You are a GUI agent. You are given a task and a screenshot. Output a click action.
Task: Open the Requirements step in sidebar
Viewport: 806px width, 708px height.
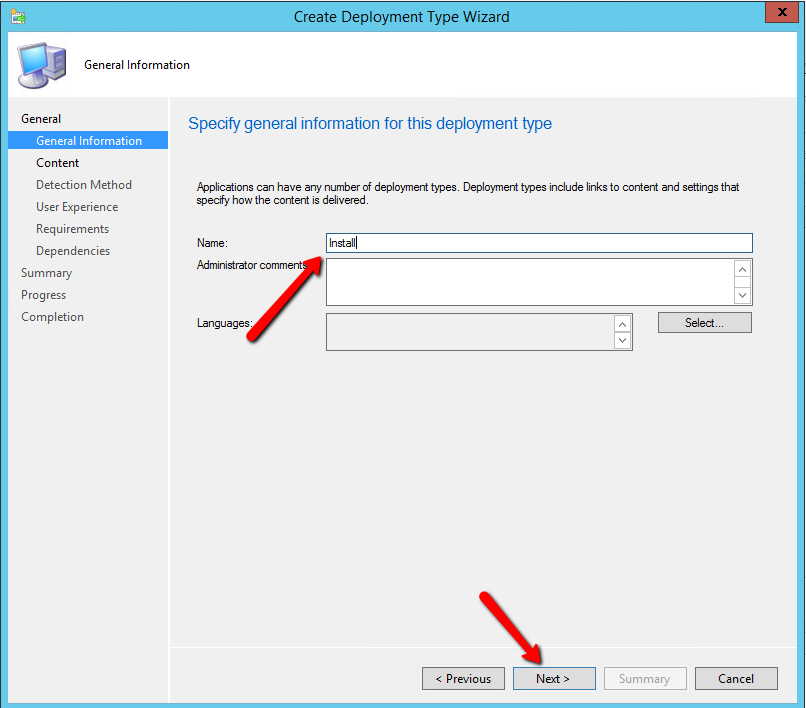(x=72, y=229)
